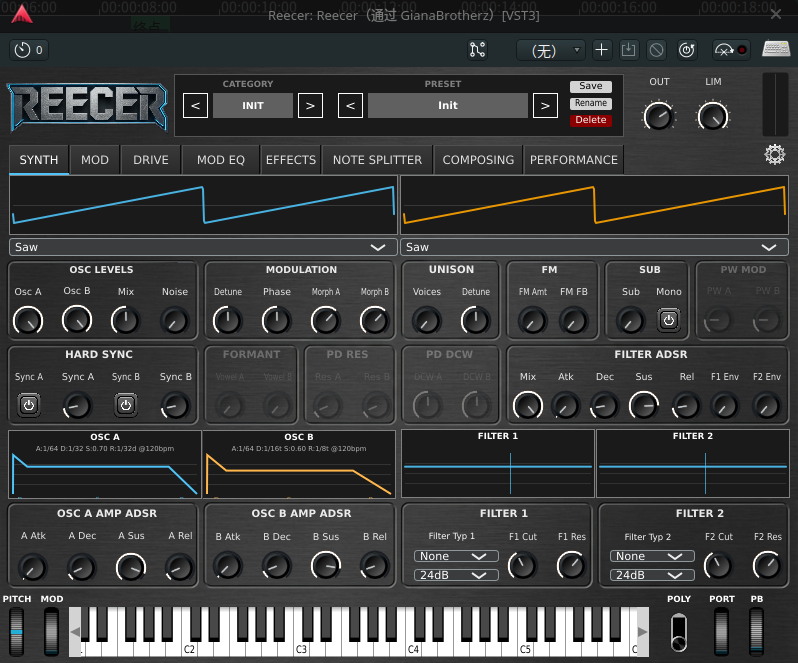Go to previous category with left arrow
Image resolution: width=798 pixels, height=663 pixels.
coord(195,105)
